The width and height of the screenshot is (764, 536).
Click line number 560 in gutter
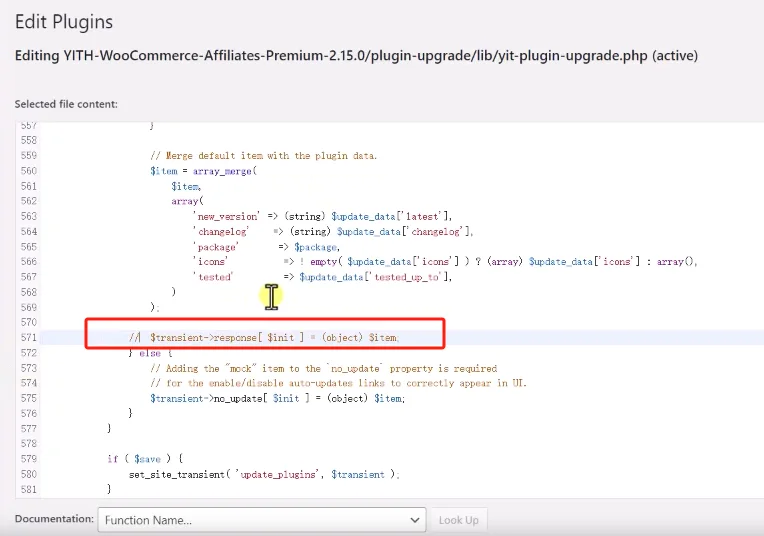(29, 171)
